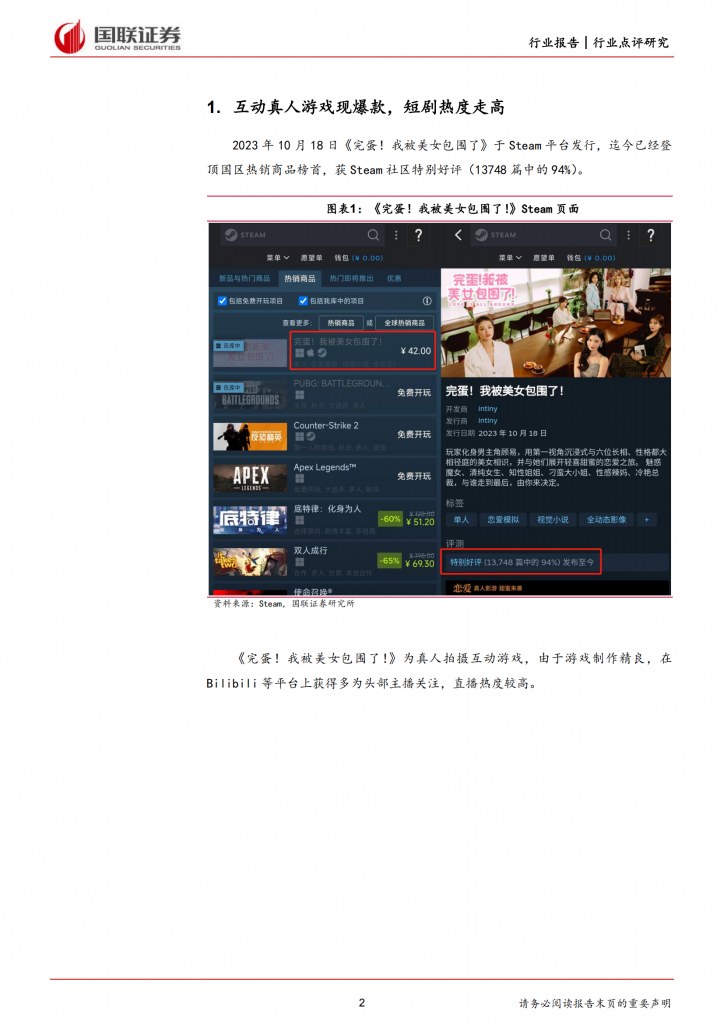The width and height of the screenshot is (724, 1024).
Task: Click 免费开玩 in PUBG: BATTLEGROUNDS row
Action: point(414,392)
